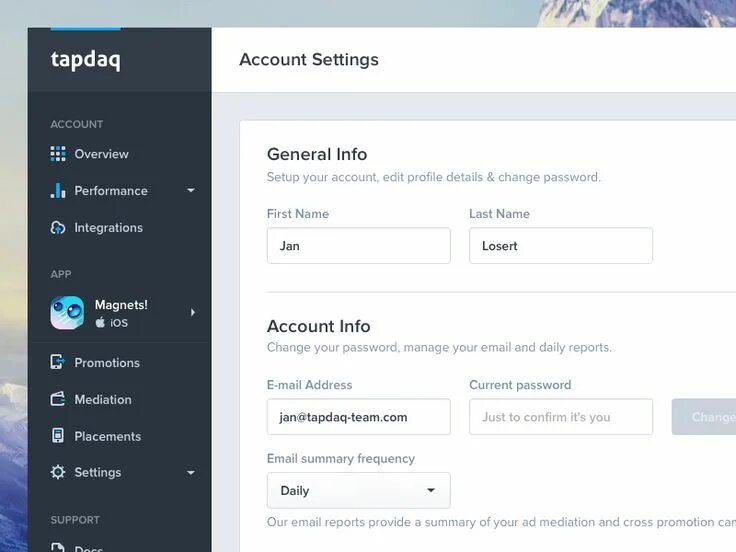Open the Performance menu item
Screen dimensions: 736x552
click(x=111, y=191)
